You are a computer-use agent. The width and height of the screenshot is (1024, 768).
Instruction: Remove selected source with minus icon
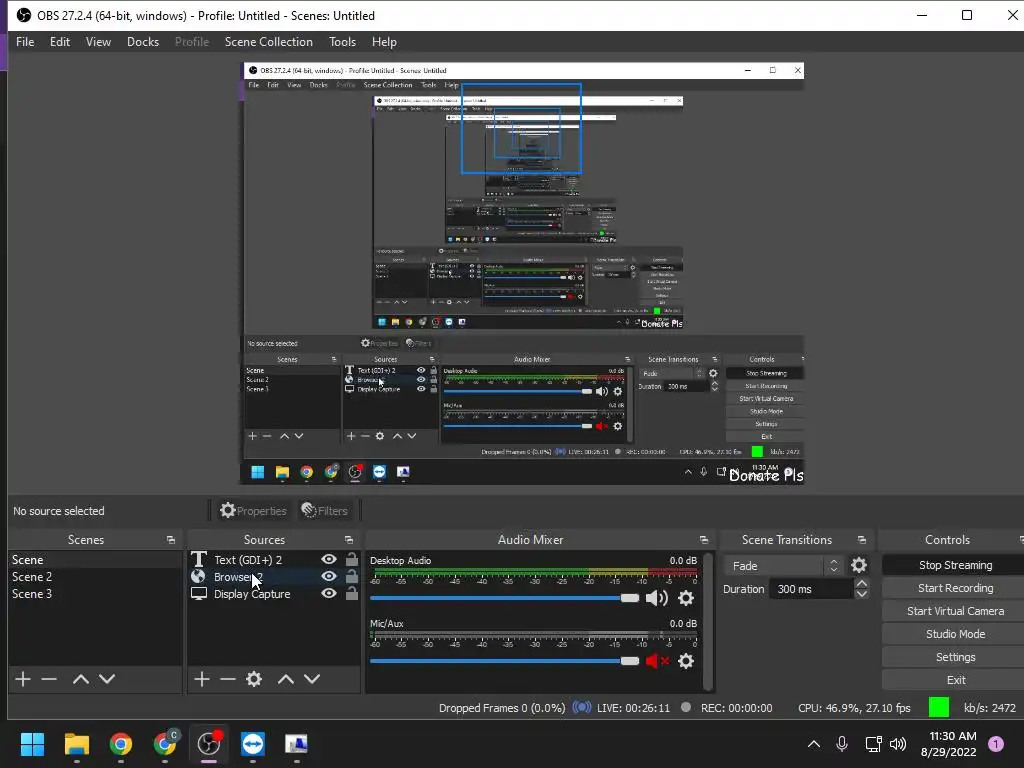pyautogui.click(x=227, y=679)
